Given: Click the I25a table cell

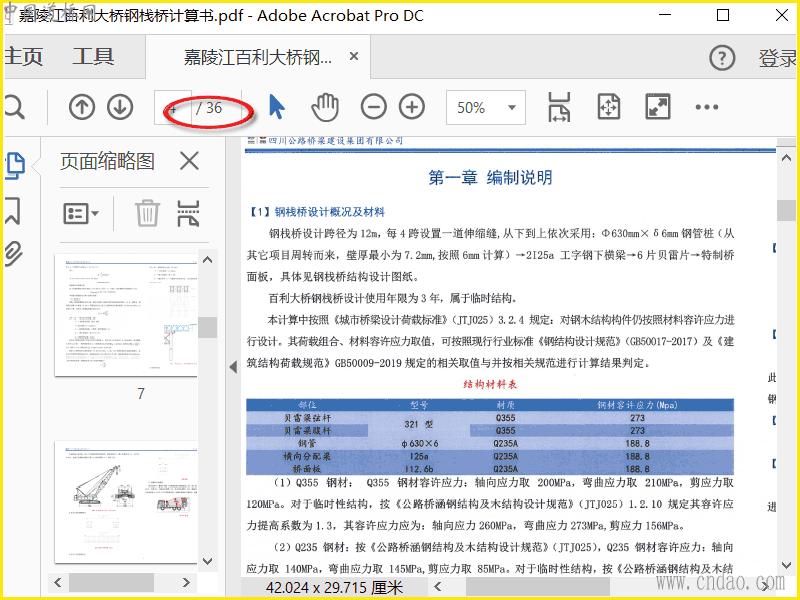Looking at the screenshot, I should (x=419, y=456).
